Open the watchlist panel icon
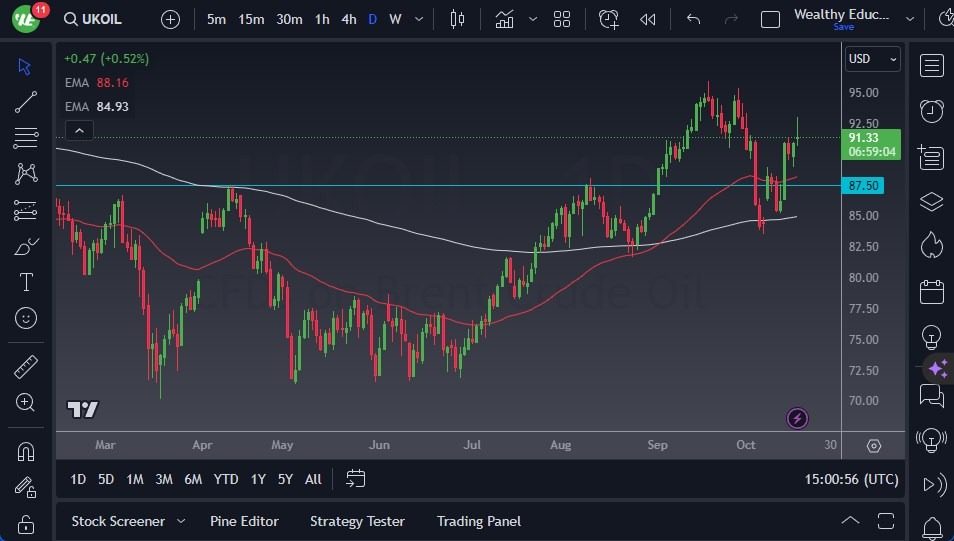This screenshot has width=954, height=541. coord(931,66)
